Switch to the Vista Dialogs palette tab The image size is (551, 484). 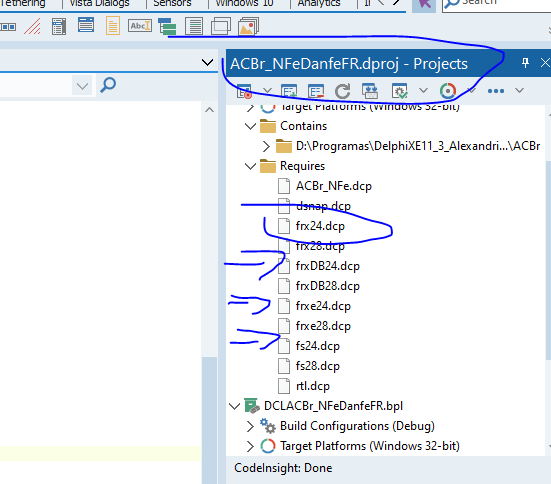point(99,4)
